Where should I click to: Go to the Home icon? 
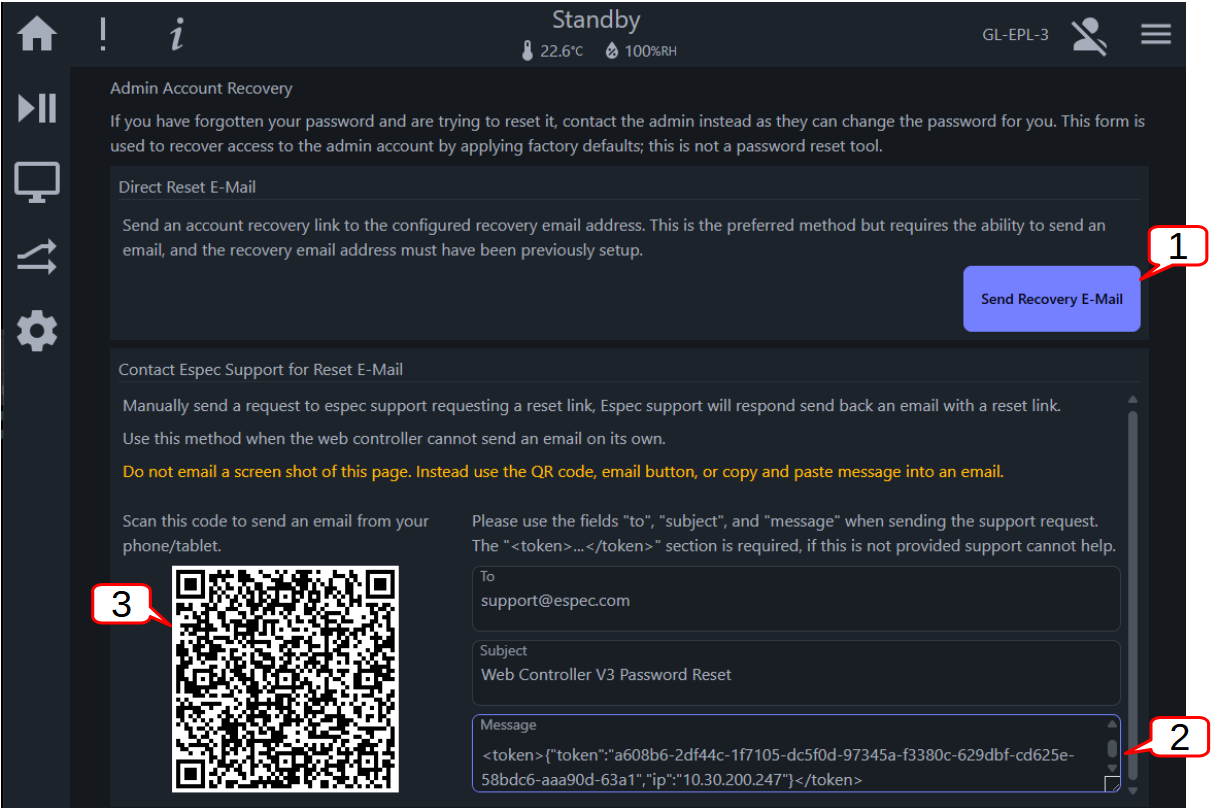pos(37,34)
